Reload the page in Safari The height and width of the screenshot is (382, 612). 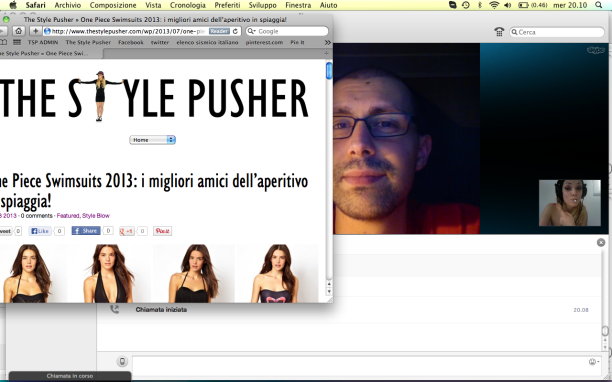235,31
